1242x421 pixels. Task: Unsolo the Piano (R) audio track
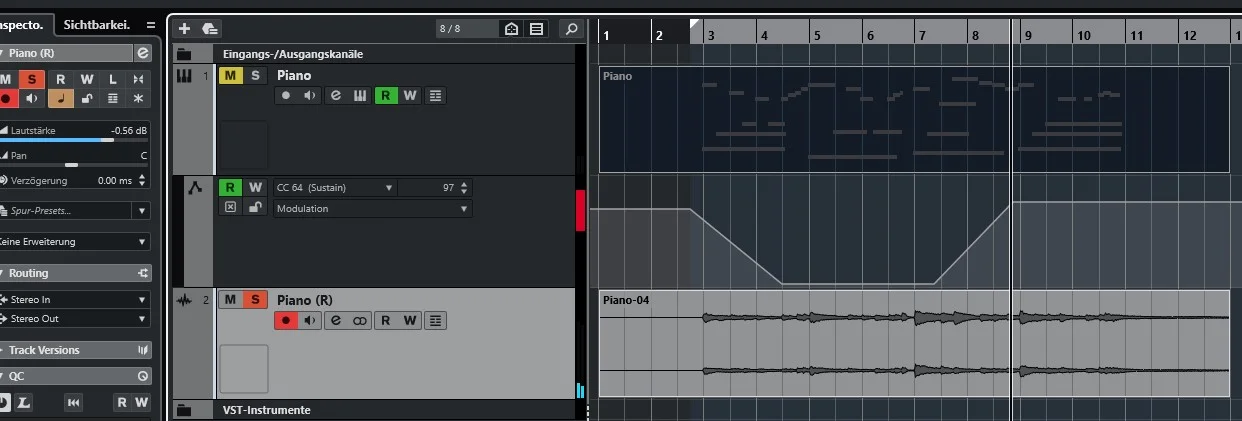[255, 299]
